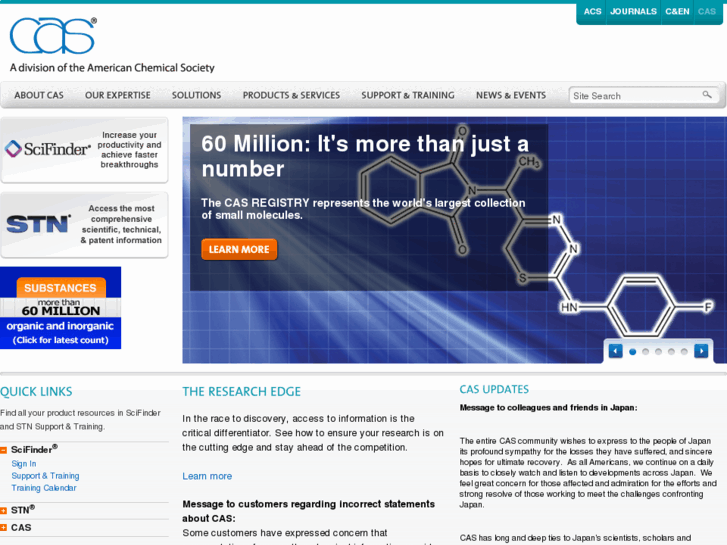The height and width of the screenshot is (545, 727).
Task: Open the NEWS & EVENTS menu
Action: [x=511, y=95]
